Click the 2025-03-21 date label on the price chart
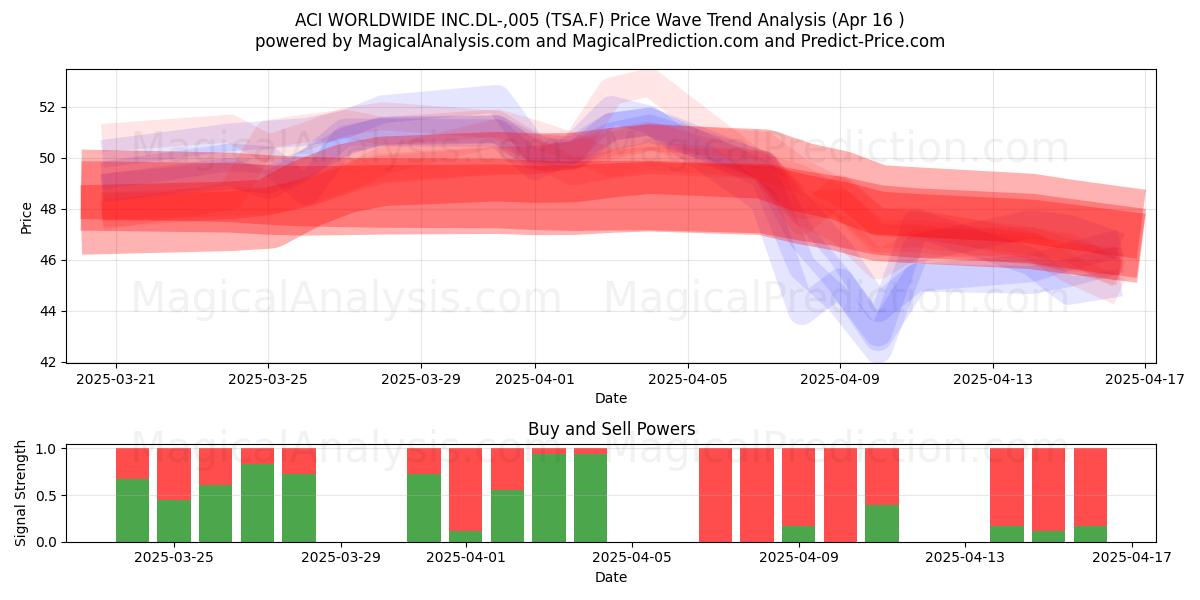This screenshot has width=1200, height=600. [x=115, y=380]
